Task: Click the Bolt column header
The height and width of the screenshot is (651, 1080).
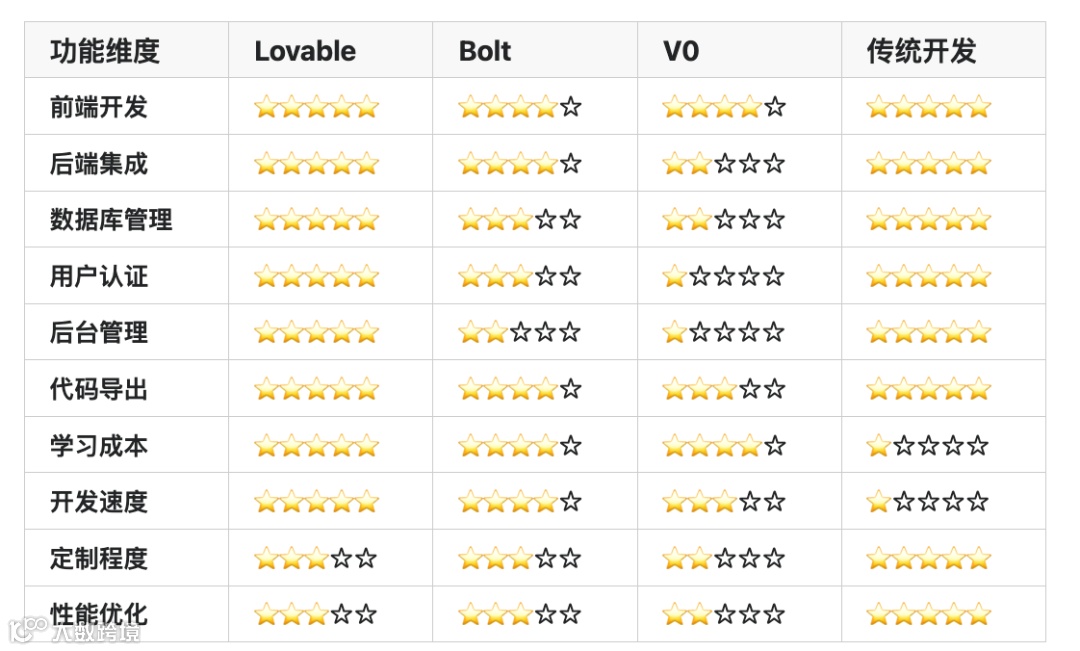Action: pos(485,51)
